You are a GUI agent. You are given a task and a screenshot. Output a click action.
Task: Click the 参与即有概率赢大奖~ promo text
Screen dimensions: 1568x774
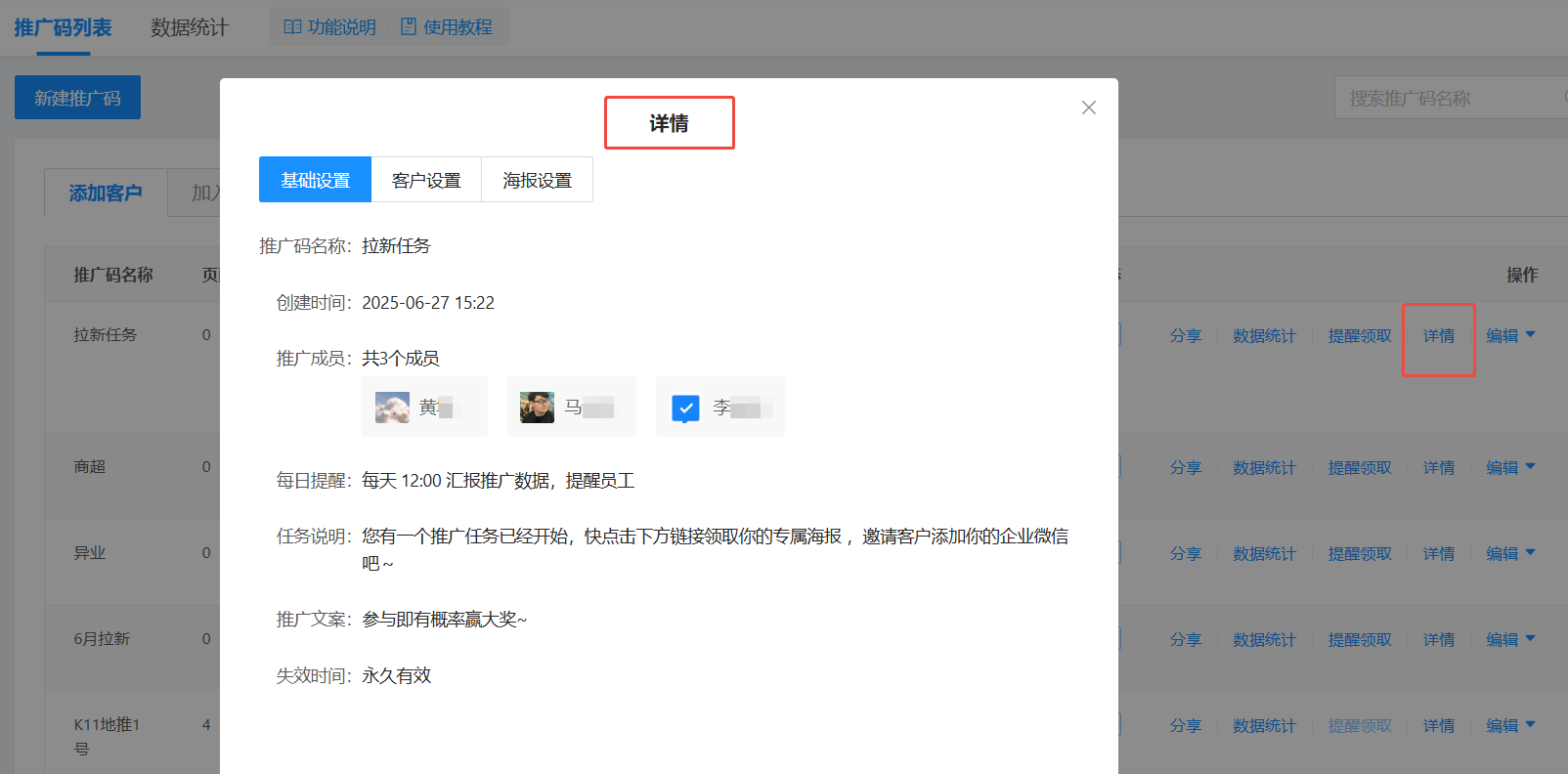pos(445,620)
